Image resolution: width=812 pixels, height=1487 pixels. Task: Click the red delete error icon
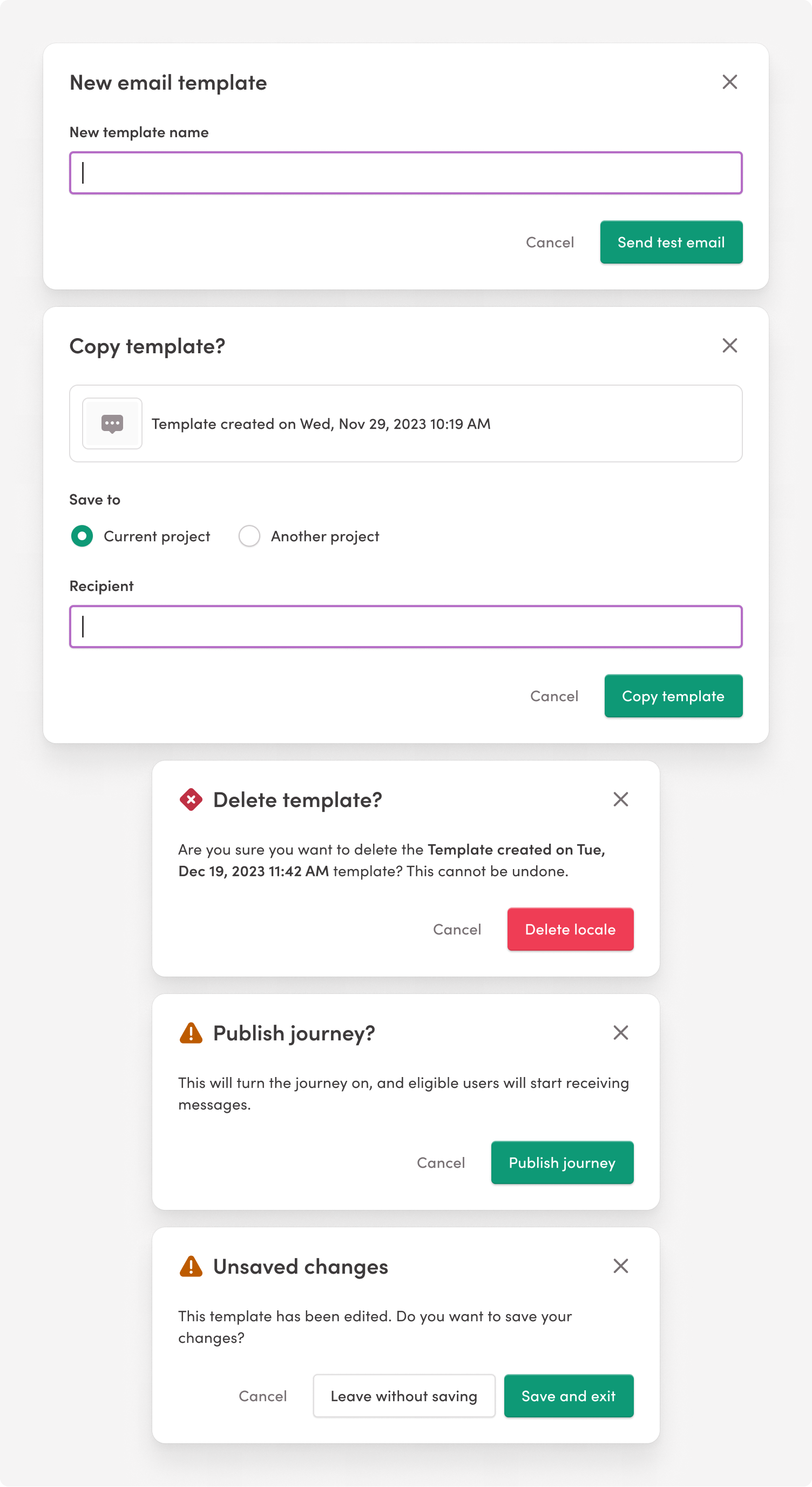[191, 800]
